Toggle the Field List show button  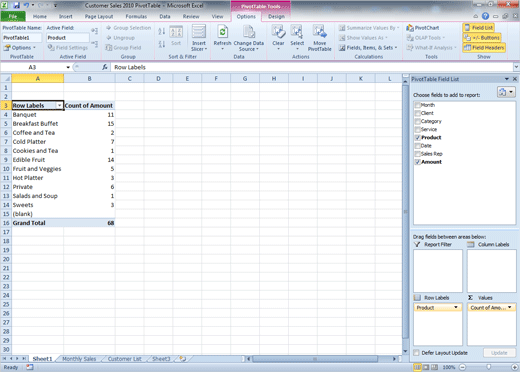(478, 28)
